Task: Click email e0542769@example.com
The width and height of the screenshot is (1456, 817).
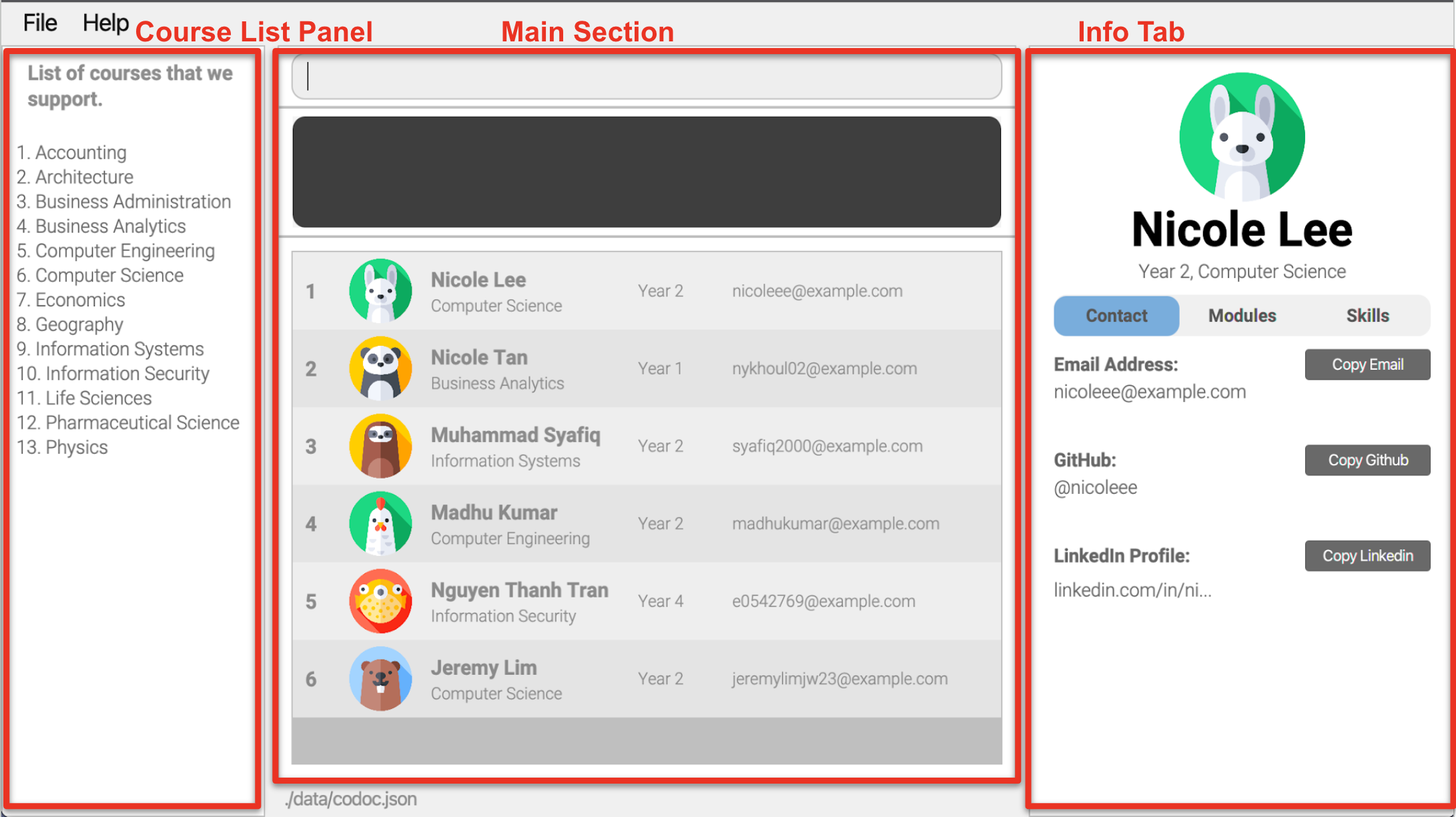Action: coord(823,601)
